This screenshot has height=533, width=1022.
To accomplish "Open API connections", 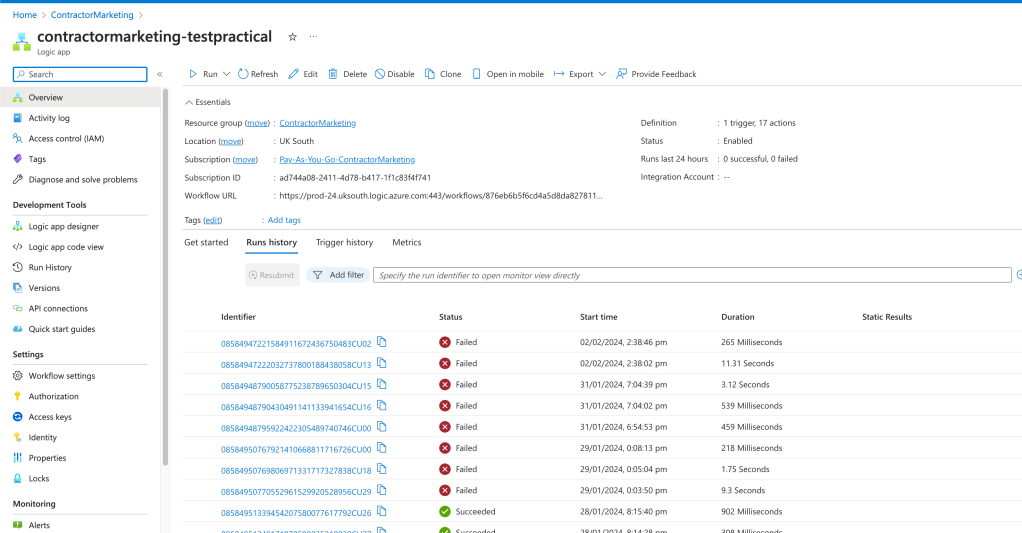I will click(57, 309).
